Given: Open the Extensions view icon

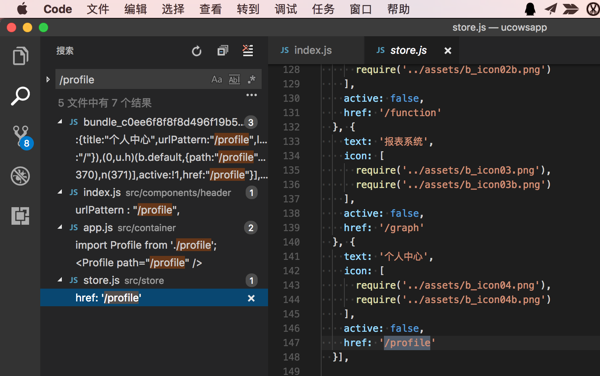Looking at the screenshot, I should 20,216.
